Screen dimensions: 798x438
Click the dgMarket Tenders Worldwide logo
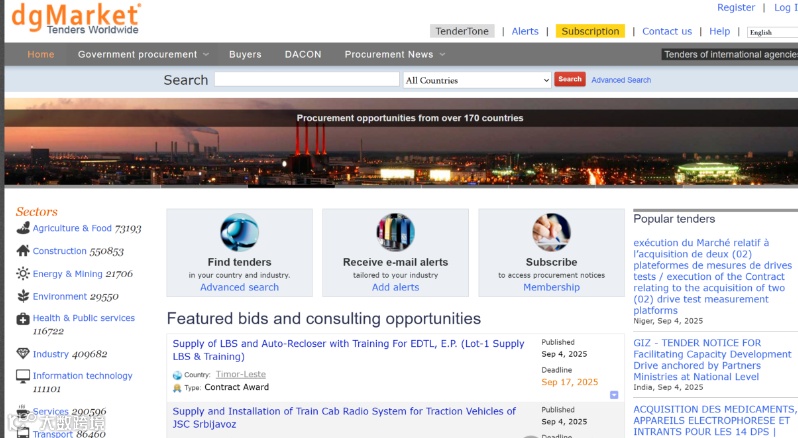pos(76,18)
